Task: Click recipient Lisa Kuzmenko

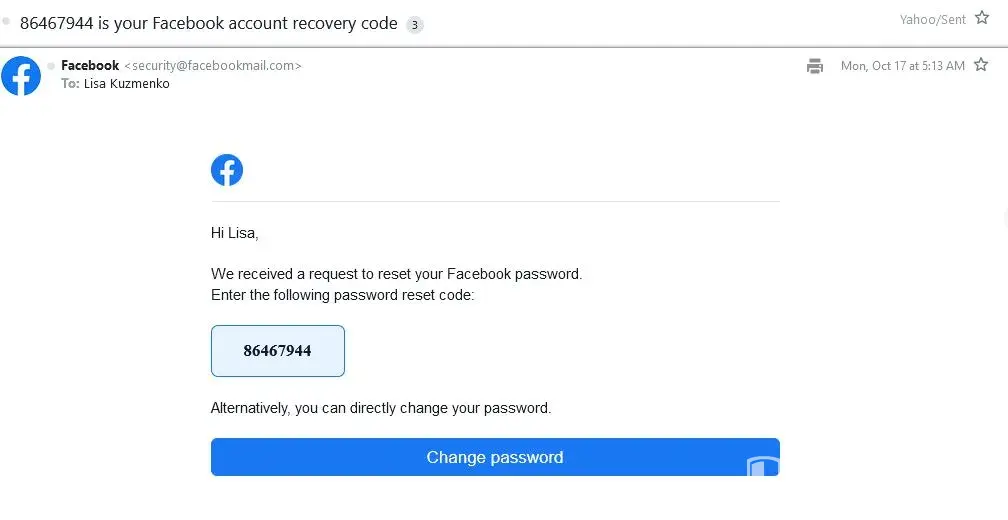Action: [x=127, y=84]
